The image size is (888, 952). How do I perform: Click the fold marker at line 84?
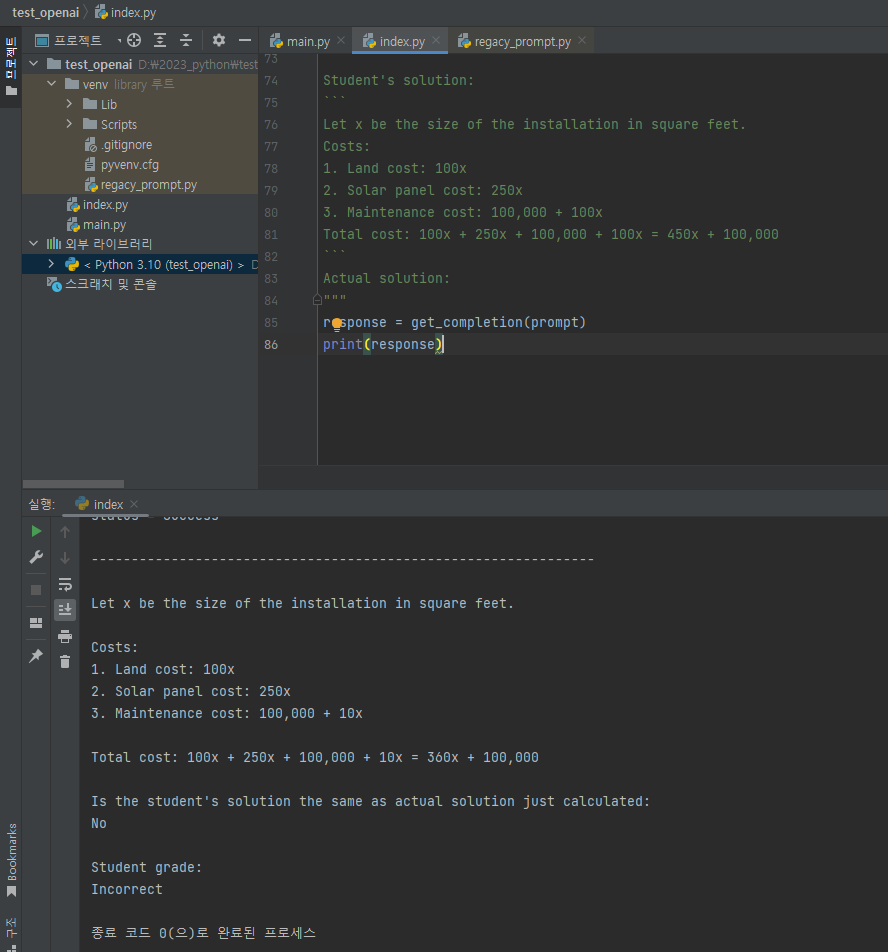(317, 300)
